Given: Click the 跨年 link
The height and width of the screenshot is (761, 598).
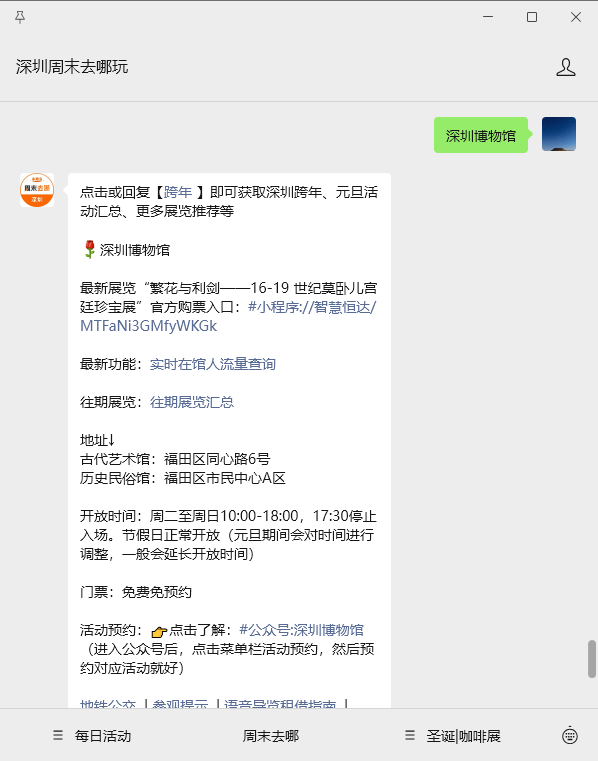Looking at the screenshot, I should 178,192.
